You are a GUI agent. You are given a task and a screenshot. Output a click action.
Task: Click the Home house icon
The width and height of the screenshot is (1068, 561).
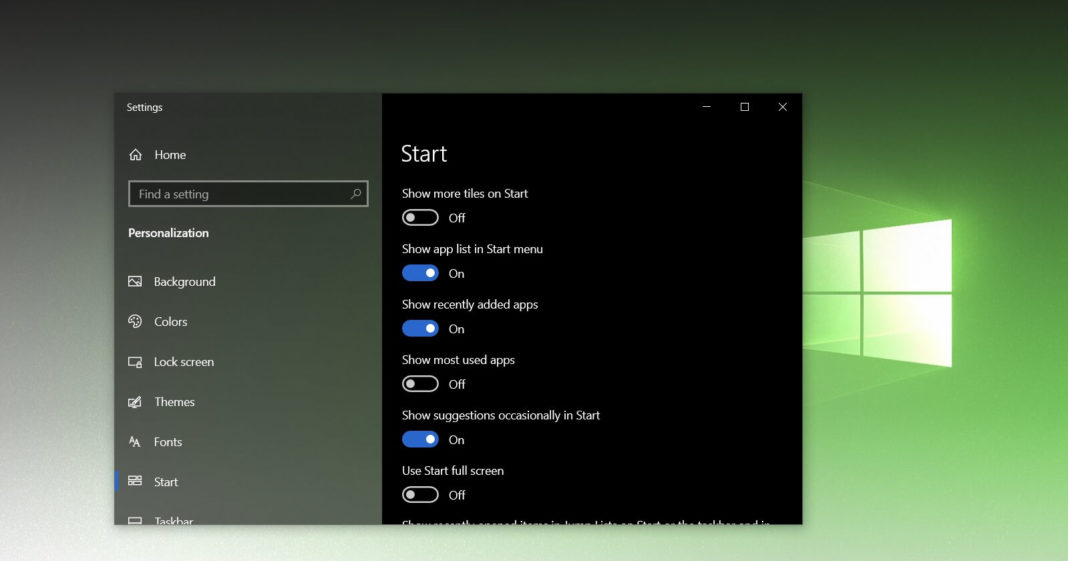[136, 155]
